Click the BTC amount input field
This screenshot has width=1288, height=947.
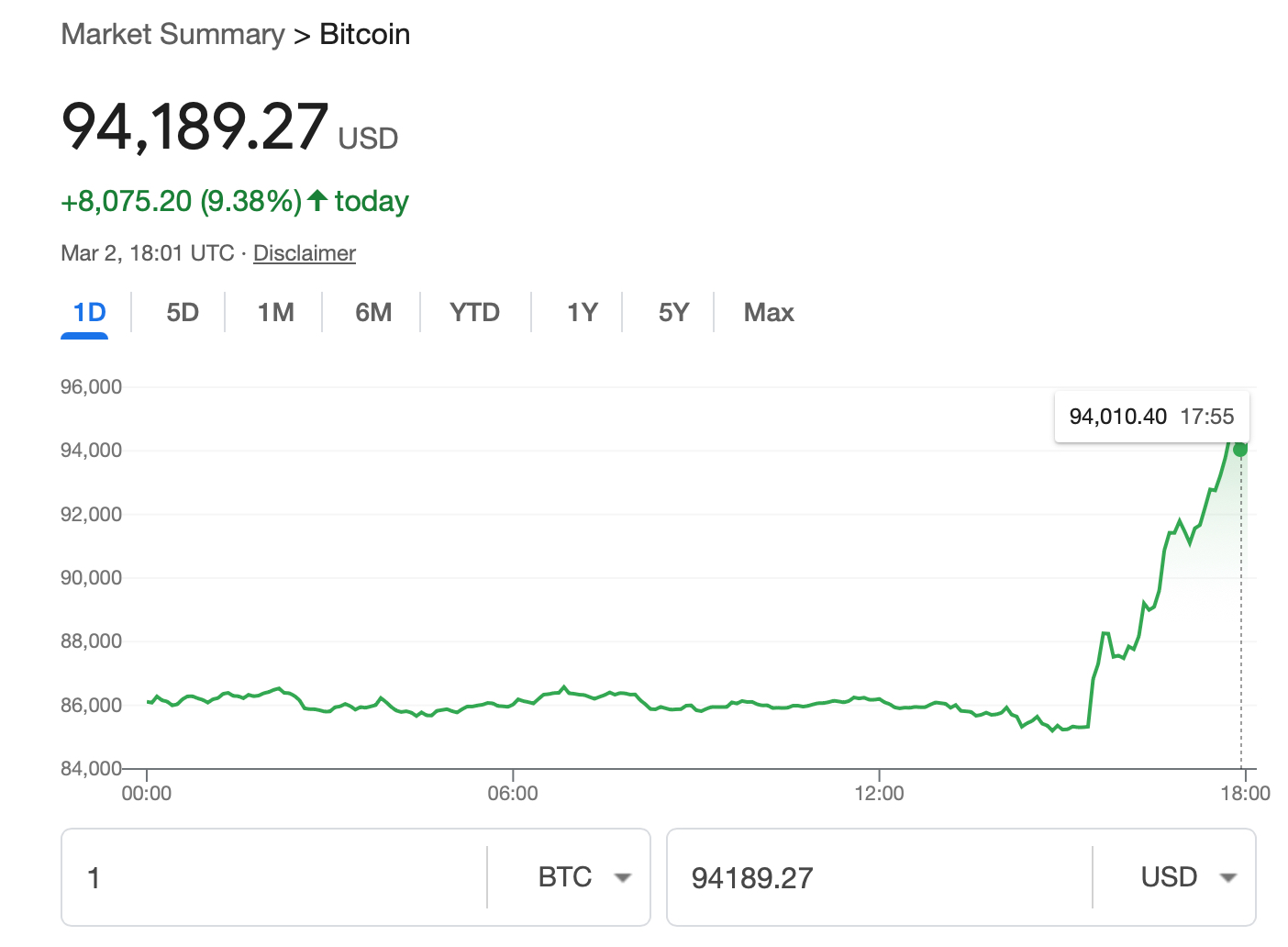(x=275, y=878)
